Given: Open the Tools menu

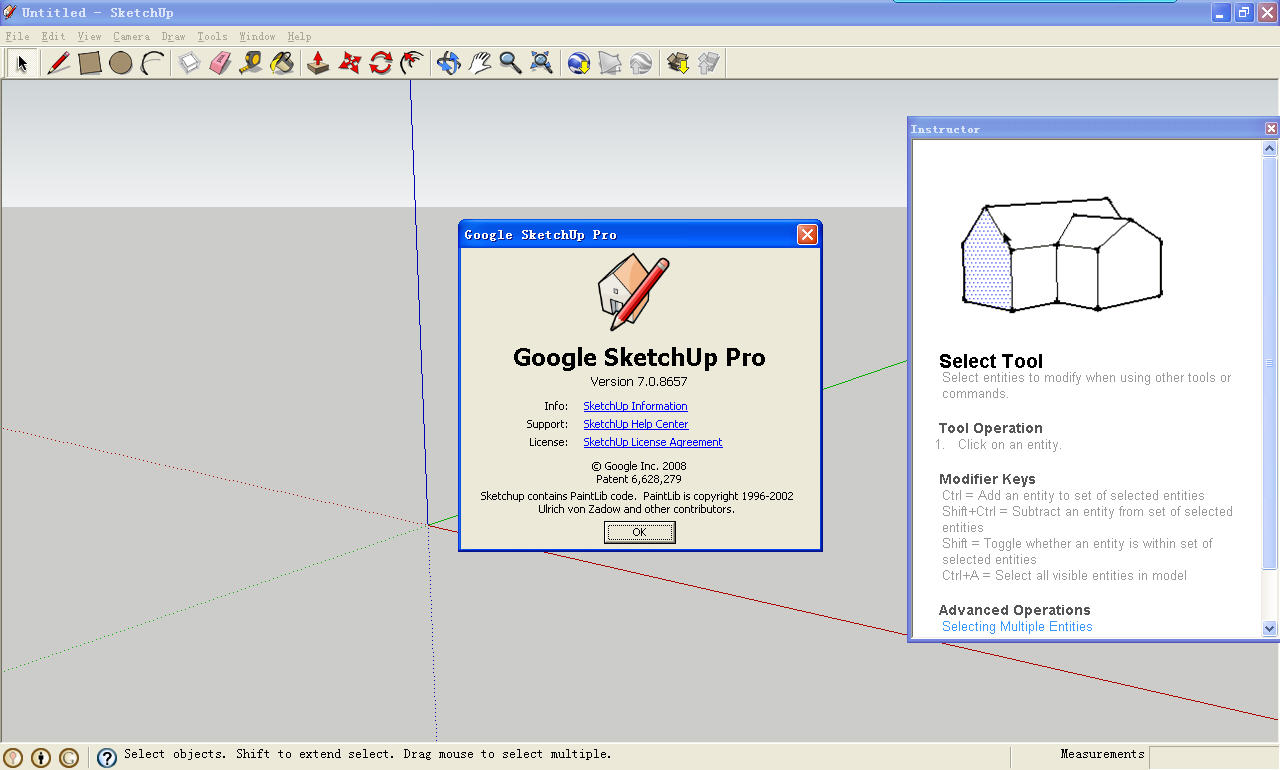Looking at the screenshot, I should (212, 37).
